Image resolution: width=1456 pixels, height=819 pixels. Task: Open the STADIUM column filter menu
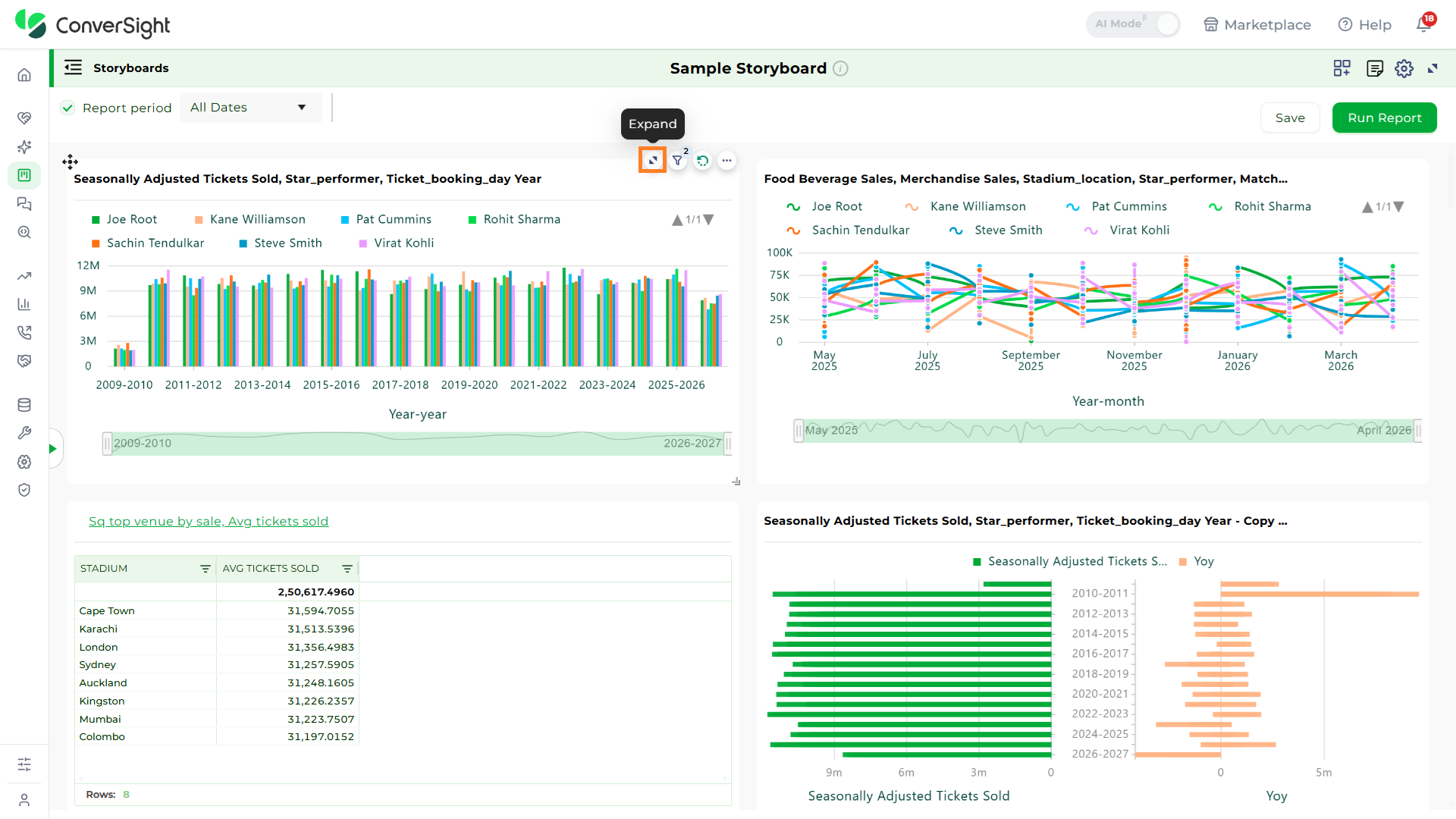coord(205,569)
